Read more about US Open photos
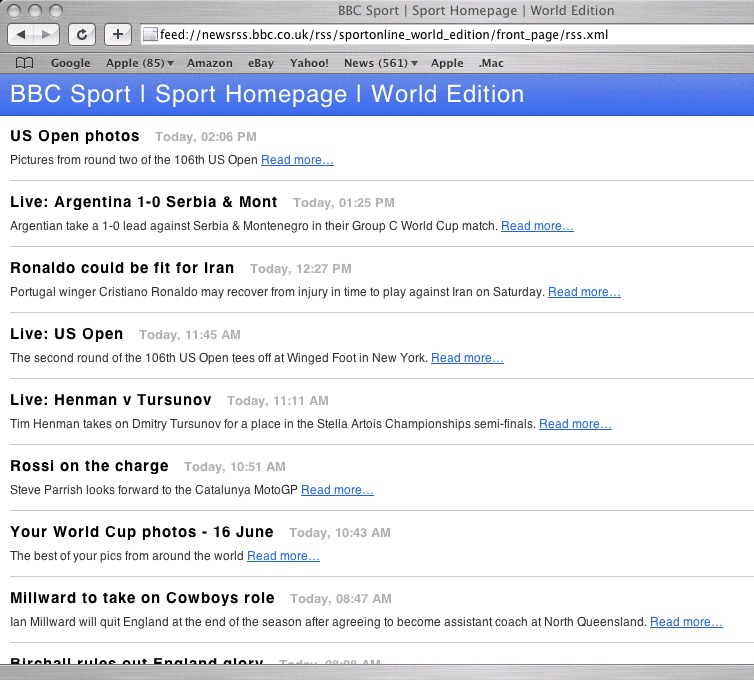This screenshot has width=754, height=680. pyautogui.click(x=297, y=160)
